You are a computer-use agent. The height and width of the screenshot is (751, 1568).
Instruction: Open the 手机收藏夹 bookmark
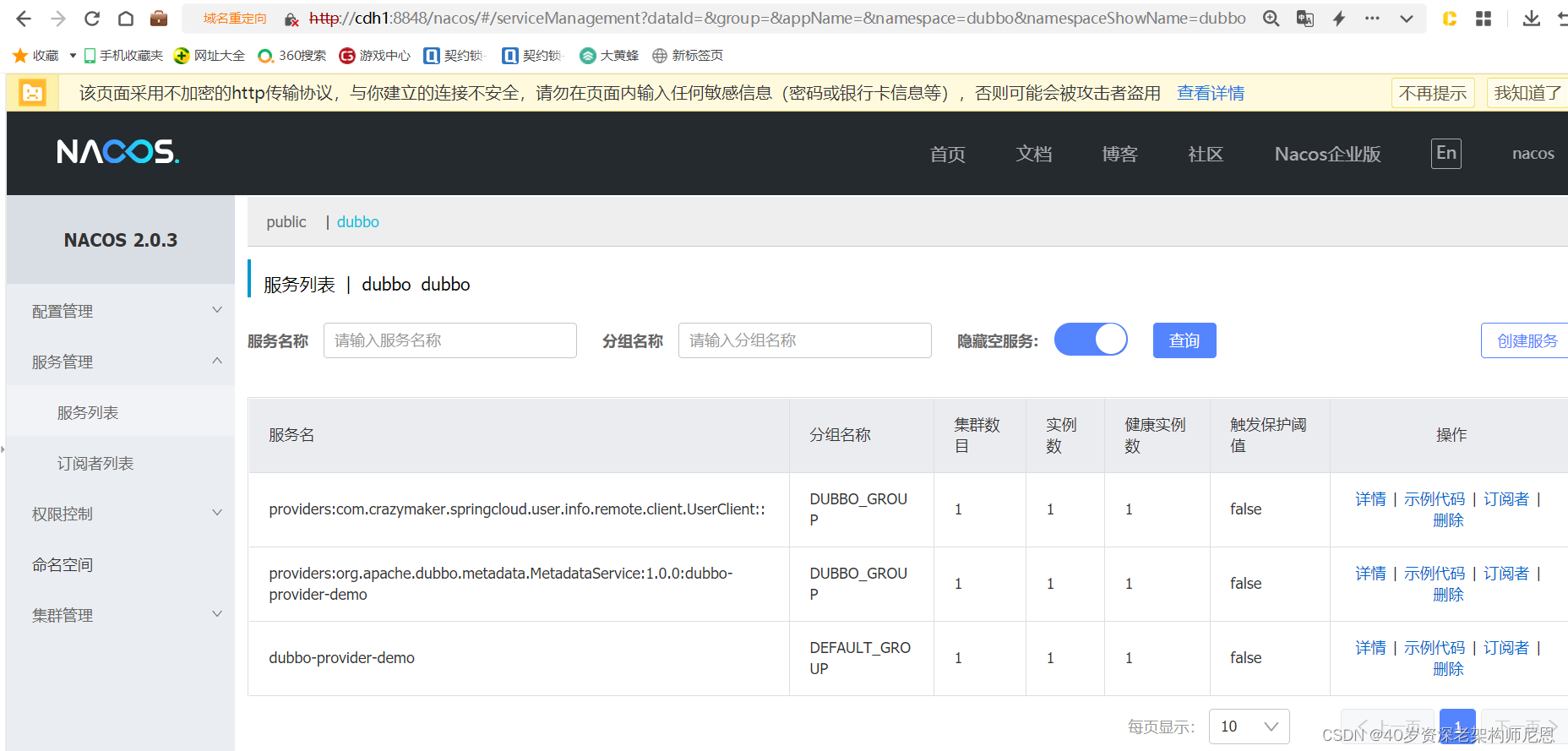(123, 56)
